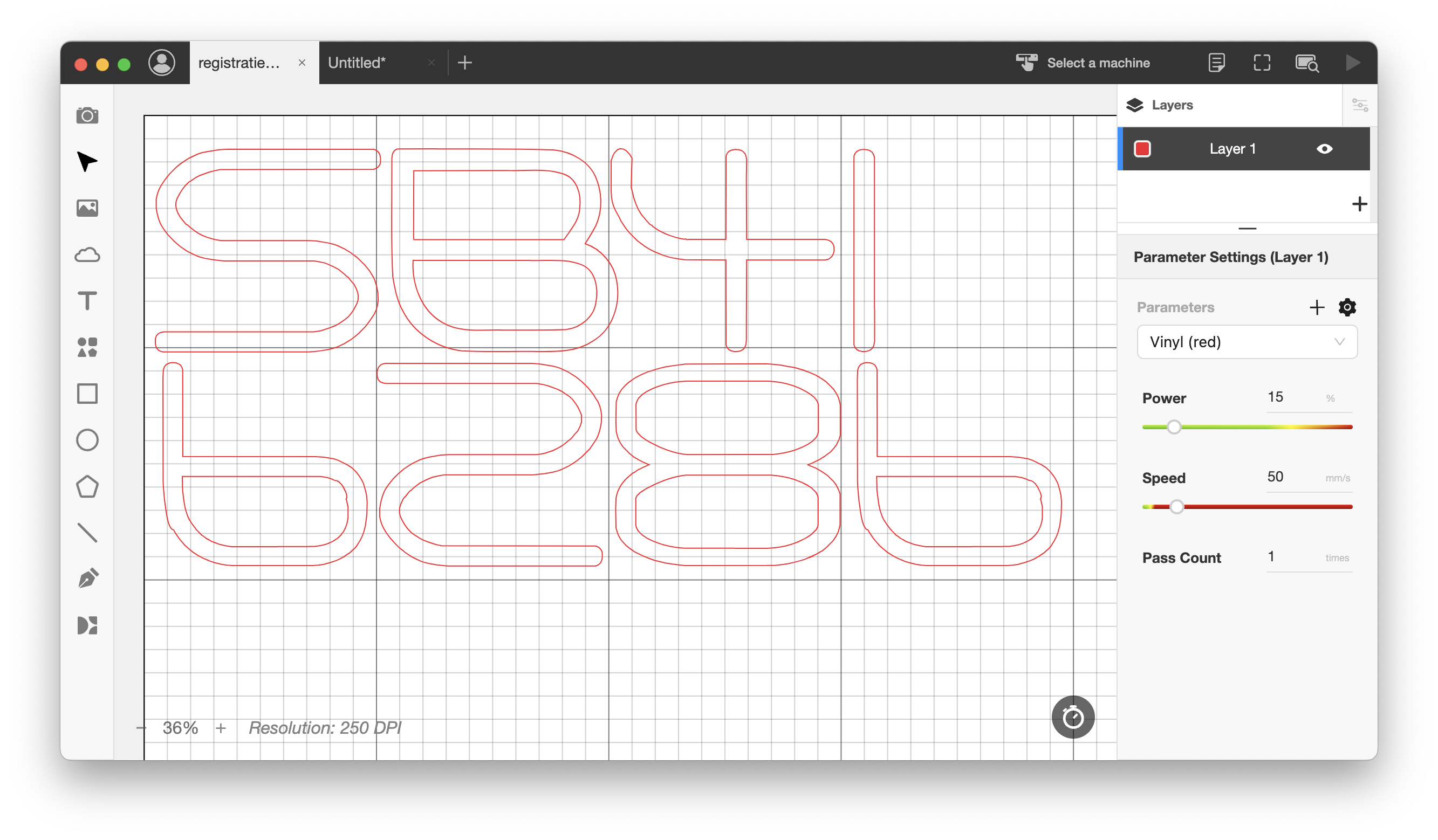
Task: Start the job with play button
Action: click(1352, 63)
